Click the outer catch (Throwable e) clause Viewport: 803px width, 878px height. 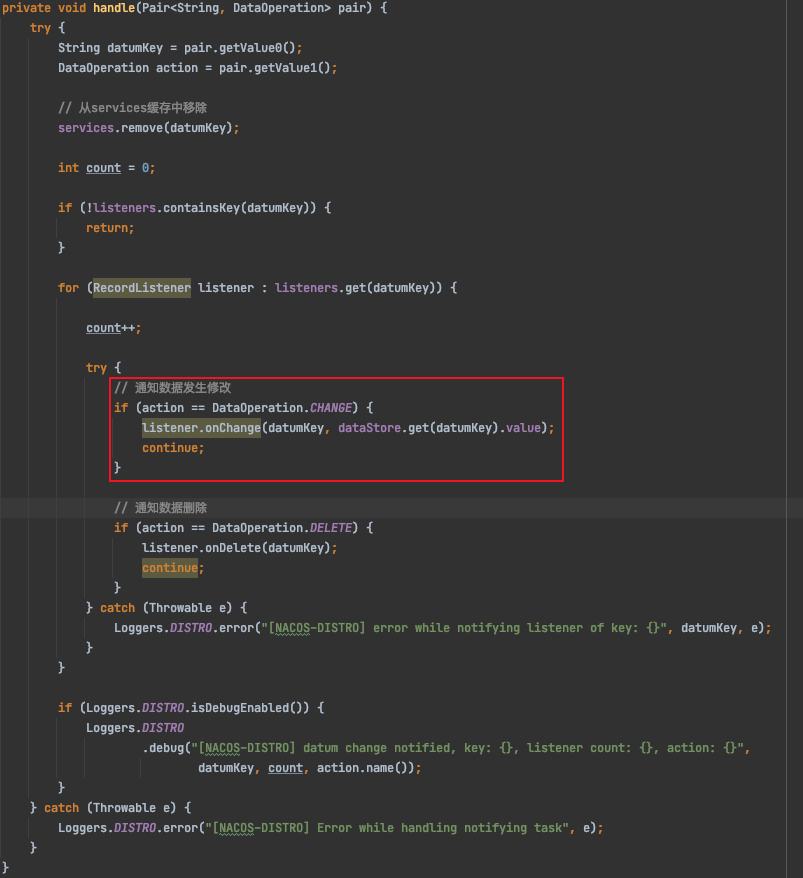click(110, 808)
